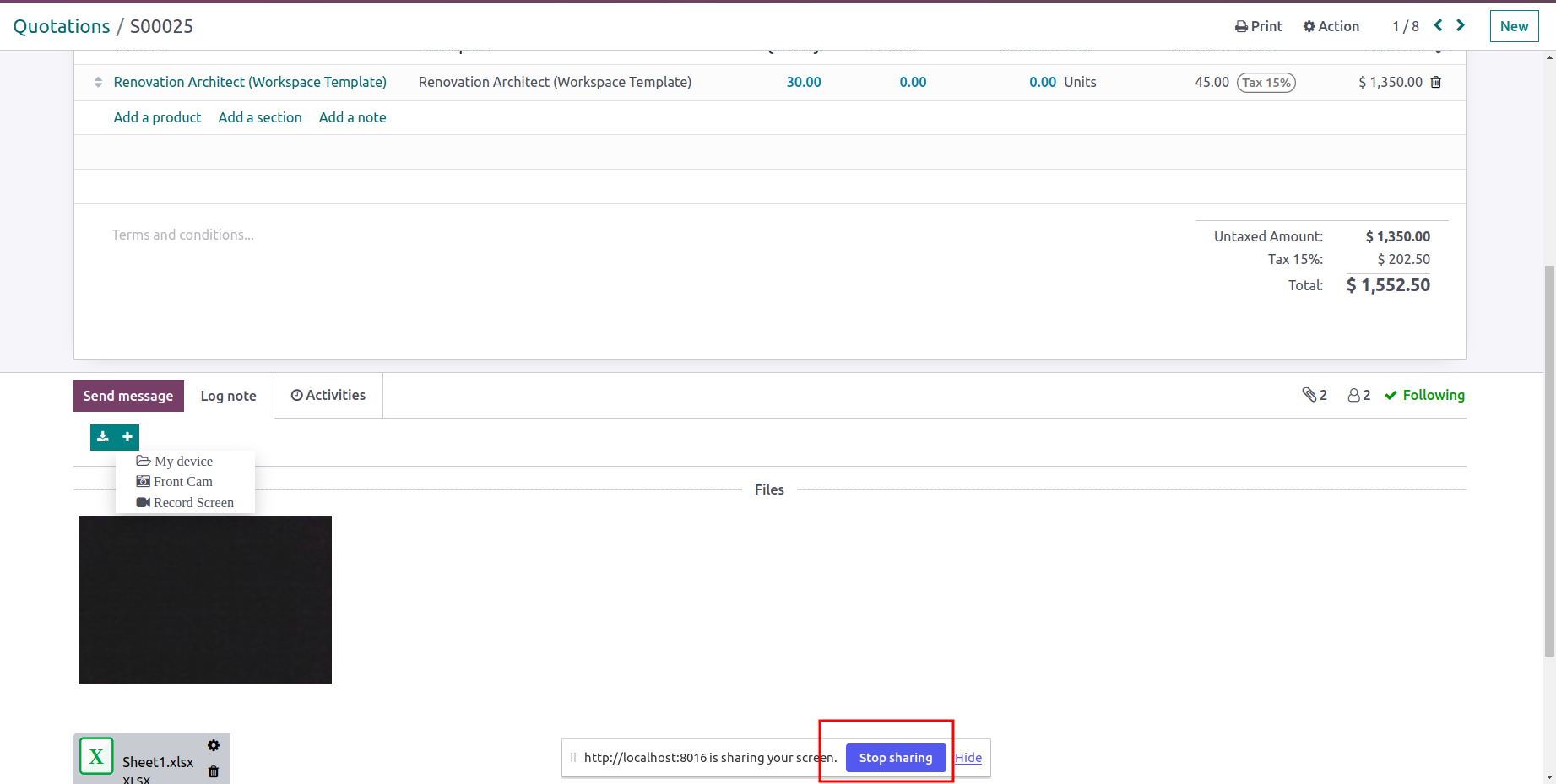Choose Record Screen from menu
The height and width of the screenshot is (784, 1556).
(x=185, y=502)
